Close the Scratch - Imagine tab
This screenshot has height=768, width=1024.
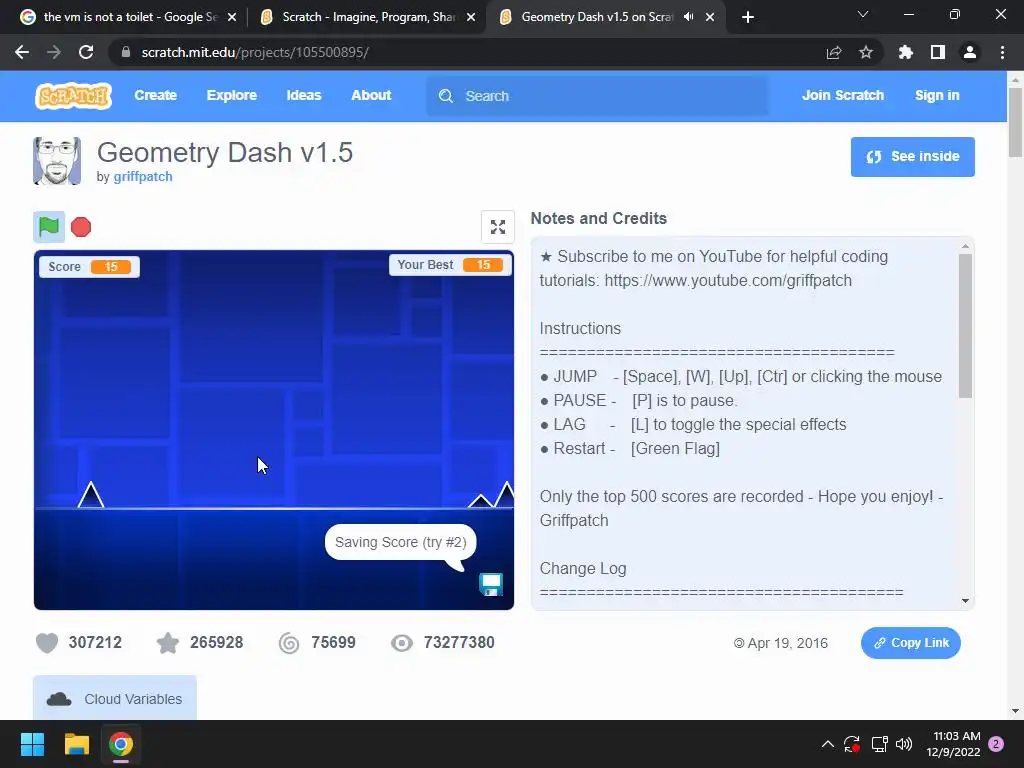tap(471, 17)
